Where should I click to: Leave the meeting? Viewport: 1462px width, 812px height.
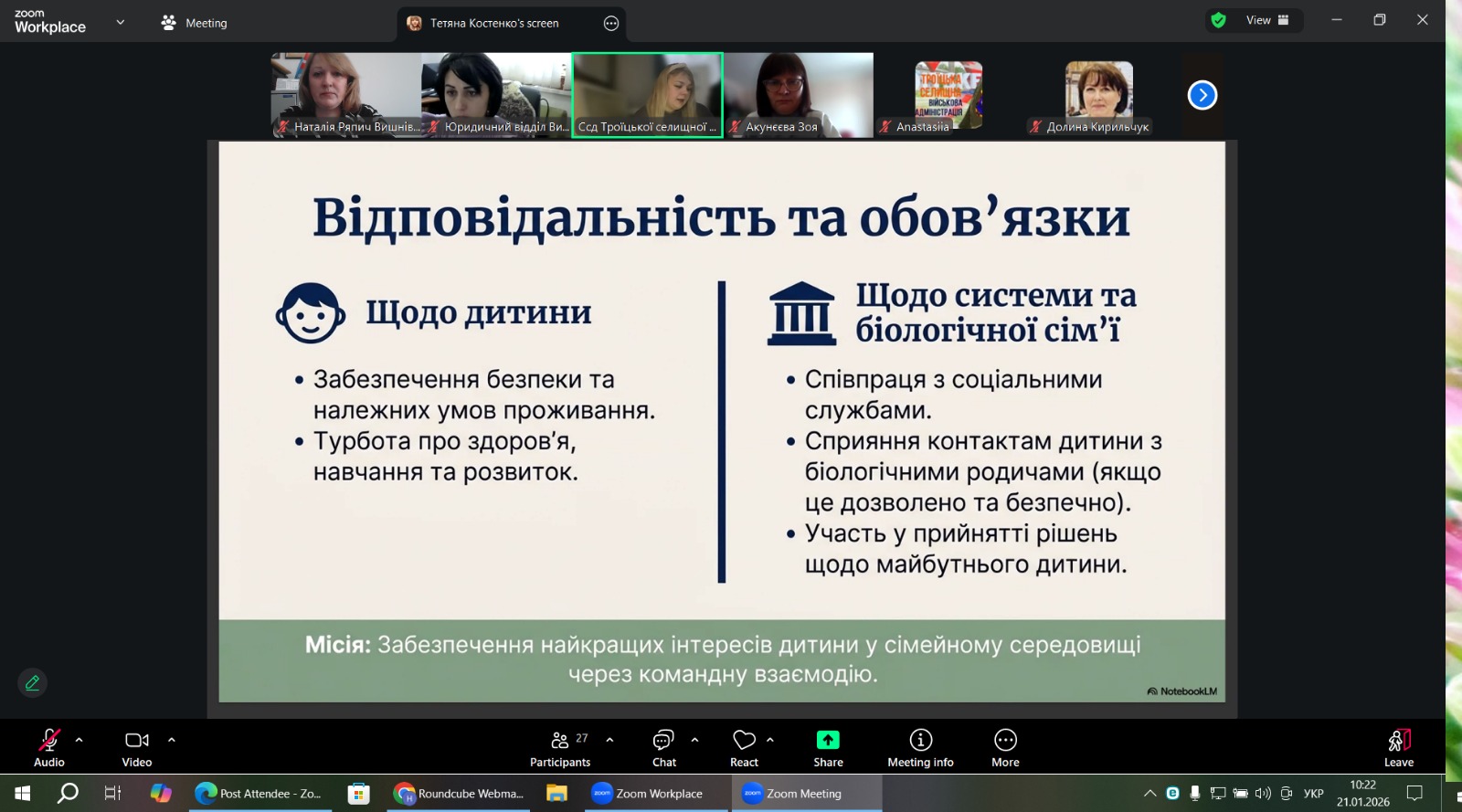tap(1398, 747)
